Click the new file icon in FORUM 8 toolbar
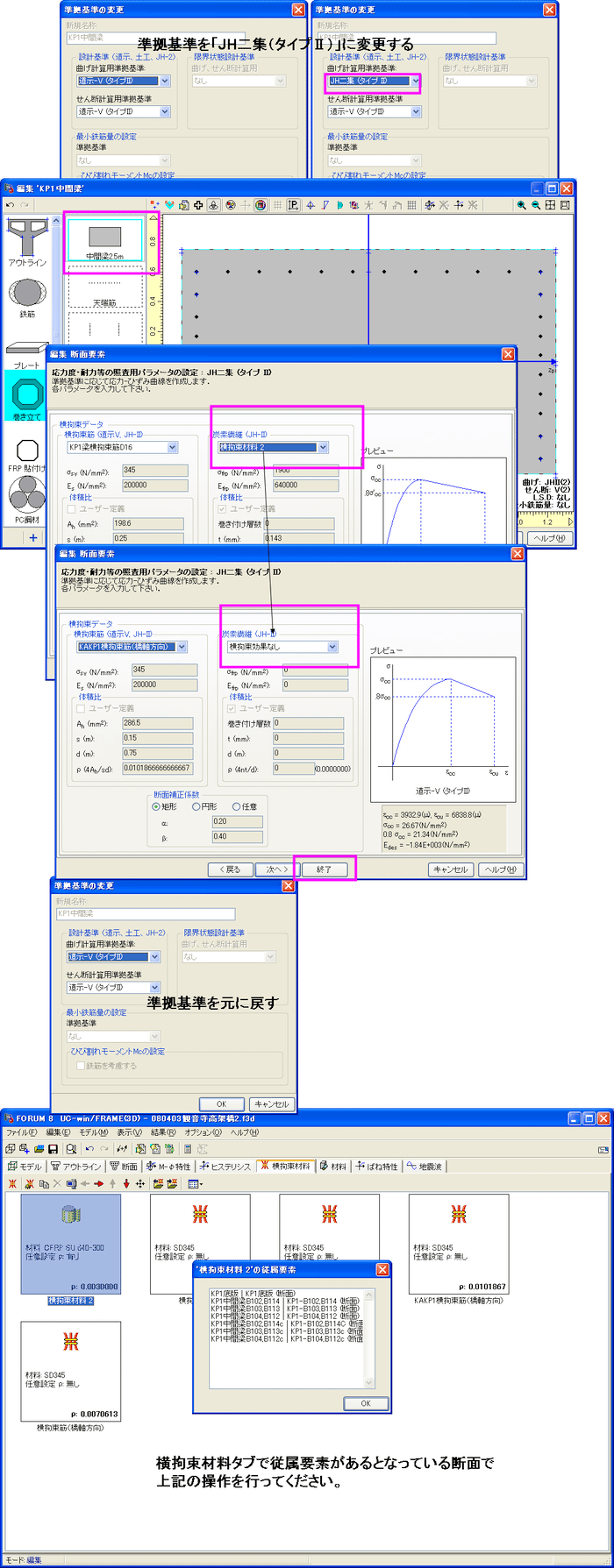 (10, 1148)
